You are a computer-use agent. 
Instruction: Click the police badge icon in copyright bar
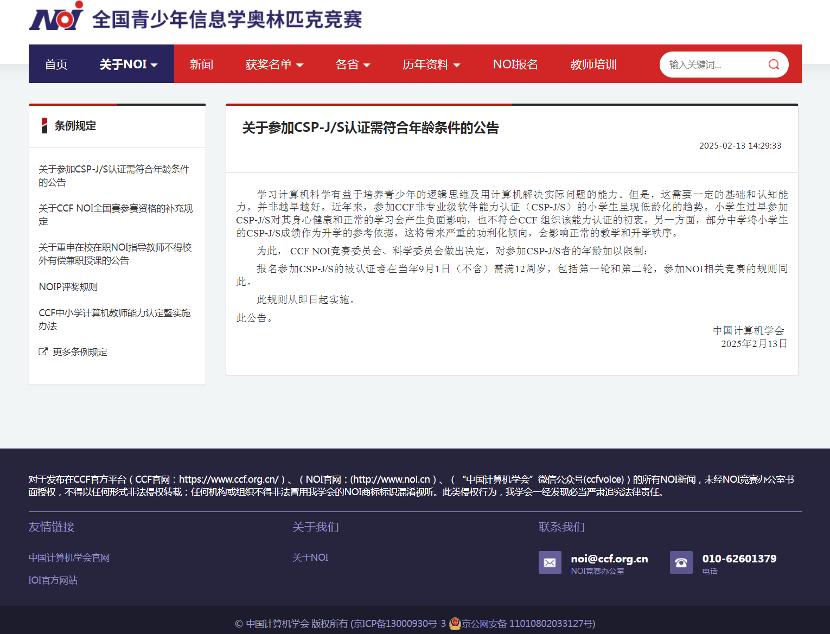[x=455, y=623]
